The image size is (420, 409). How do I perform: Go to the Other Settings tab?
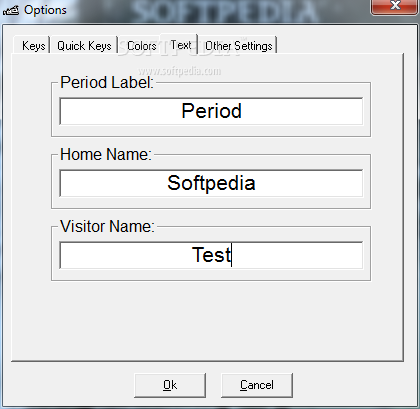238,45
